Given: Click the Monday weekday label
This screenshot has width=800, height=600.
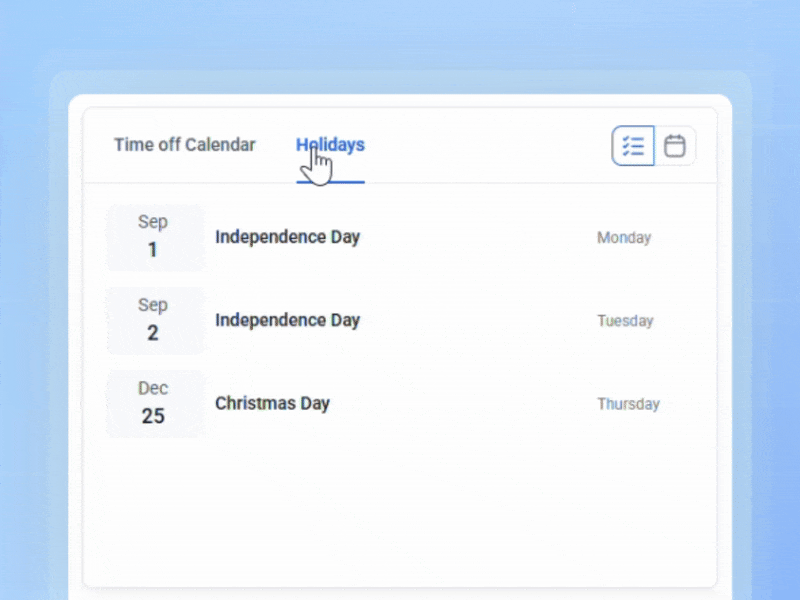Looking at the screenshot, I should [624, 238].
